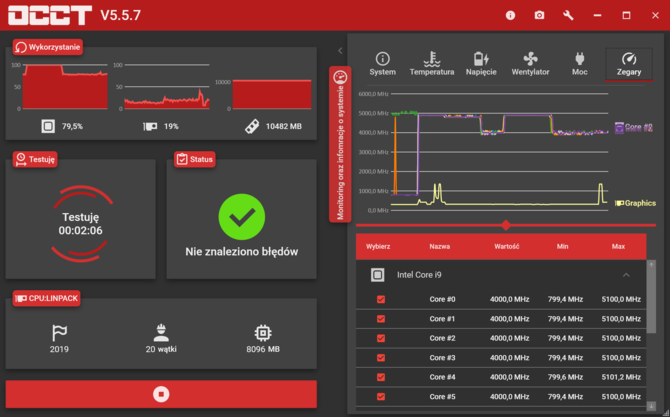Click the 20 wątki worker icon
This screenshot has height=417, width=670.
click(x=161, y=333)
